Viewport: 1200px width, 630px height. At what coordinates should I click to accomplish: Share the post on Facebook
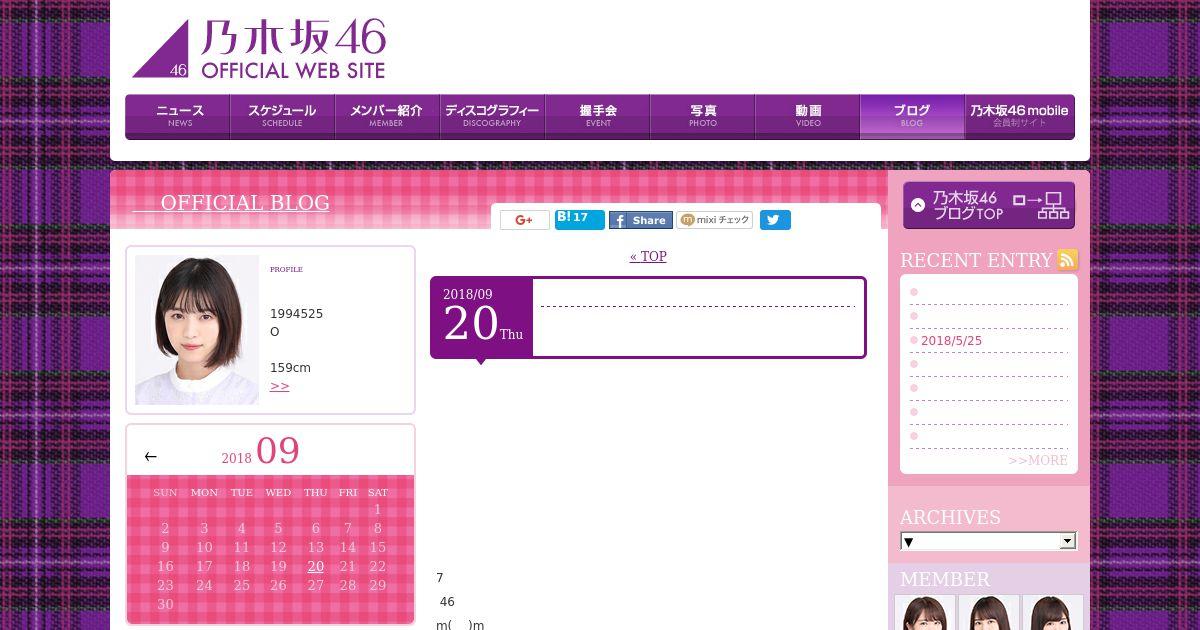tap(641, 220)
